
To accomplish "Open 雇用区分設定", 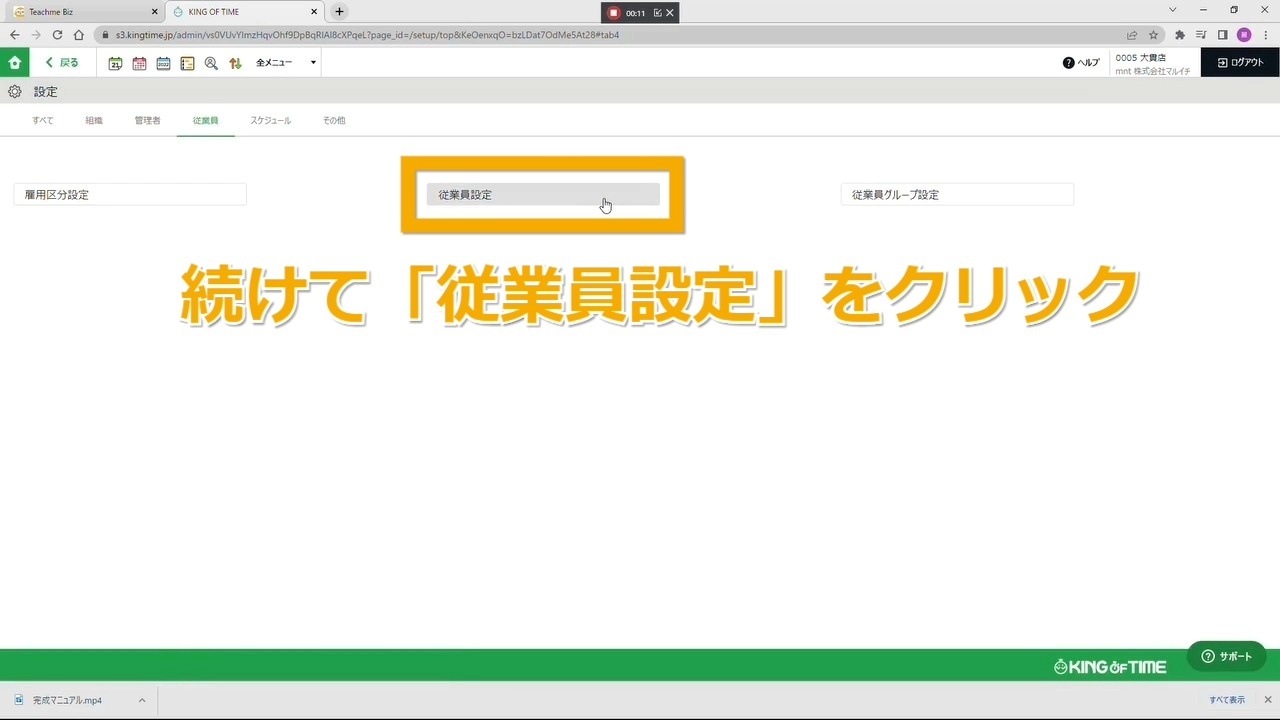I will click(x=130, y=195).
